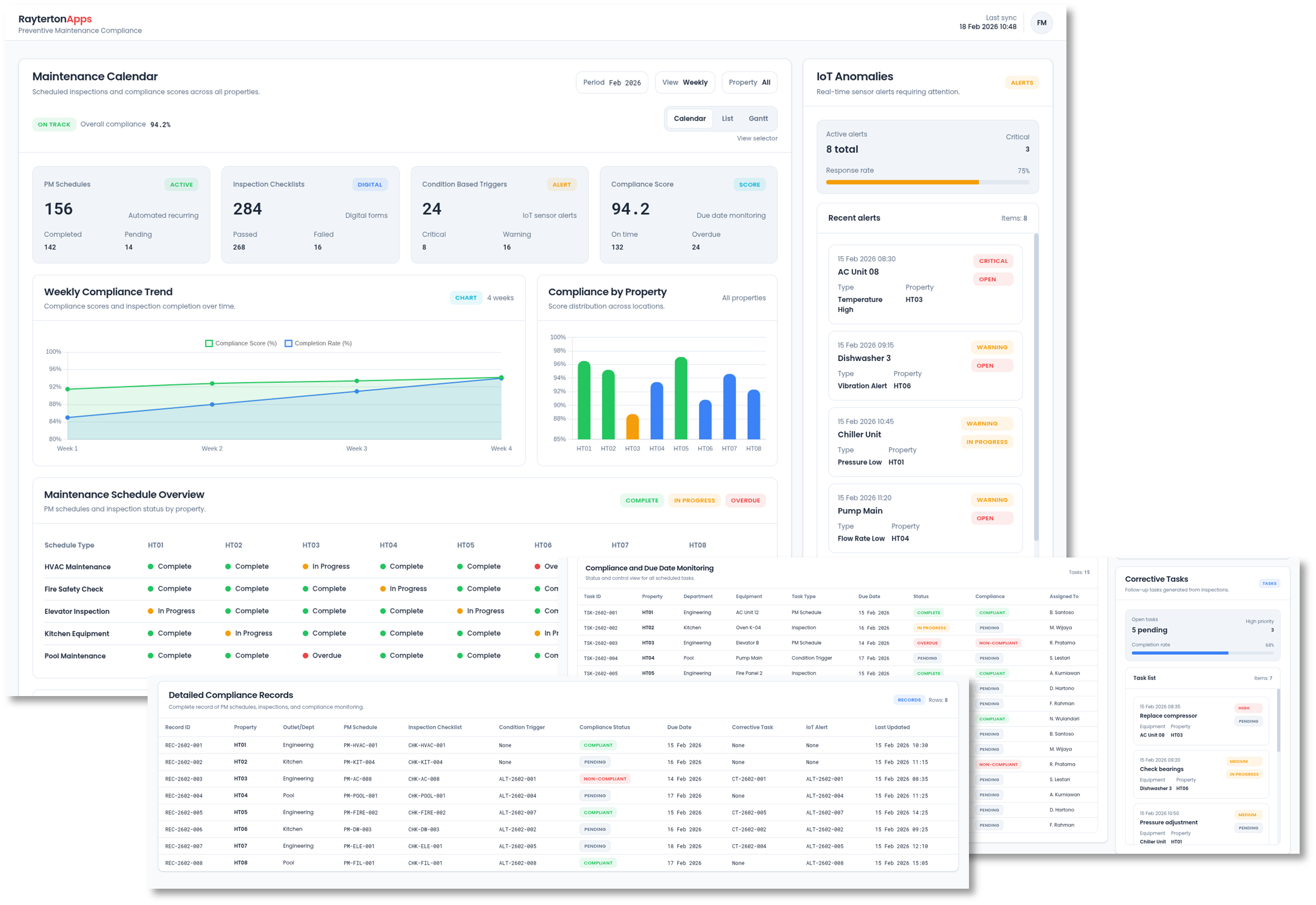
Task: Toggle Compliance Score legend box
Action: pyautogui.click(x=209, y=343)
